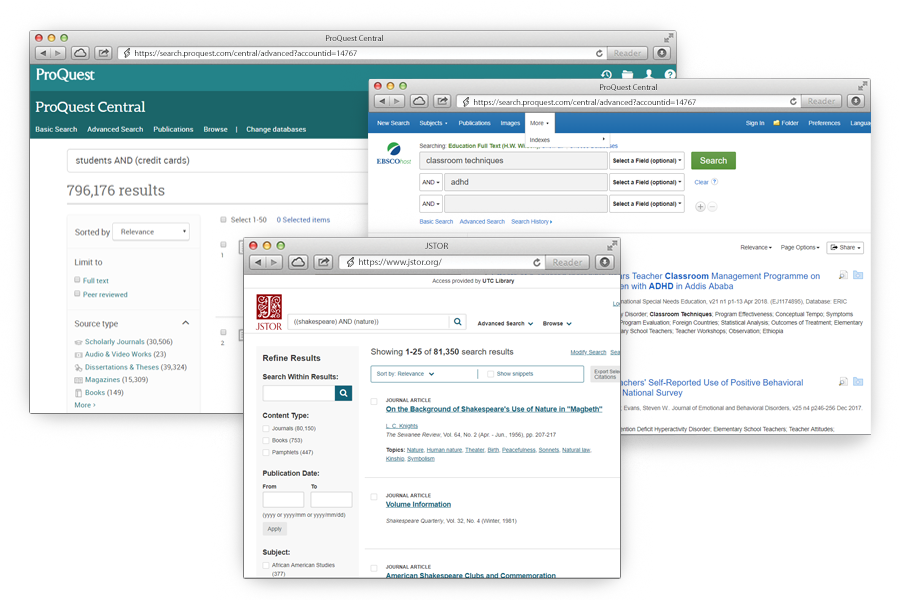Reload page in the EBSCO window

click(793, 102)
